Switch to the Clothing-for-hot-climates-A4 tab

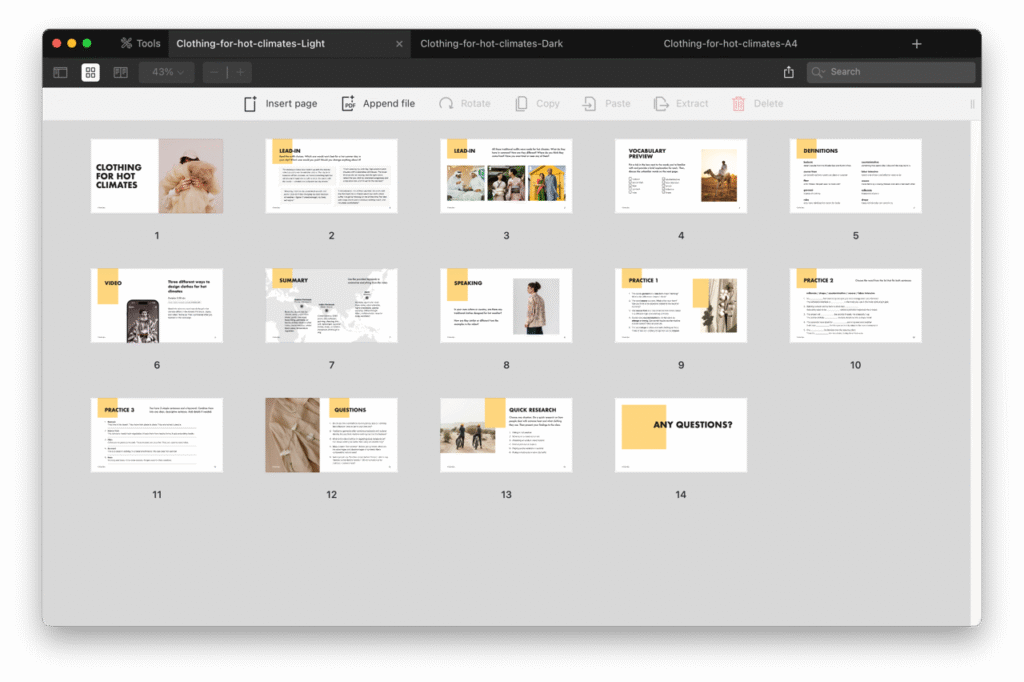[730, 44]
